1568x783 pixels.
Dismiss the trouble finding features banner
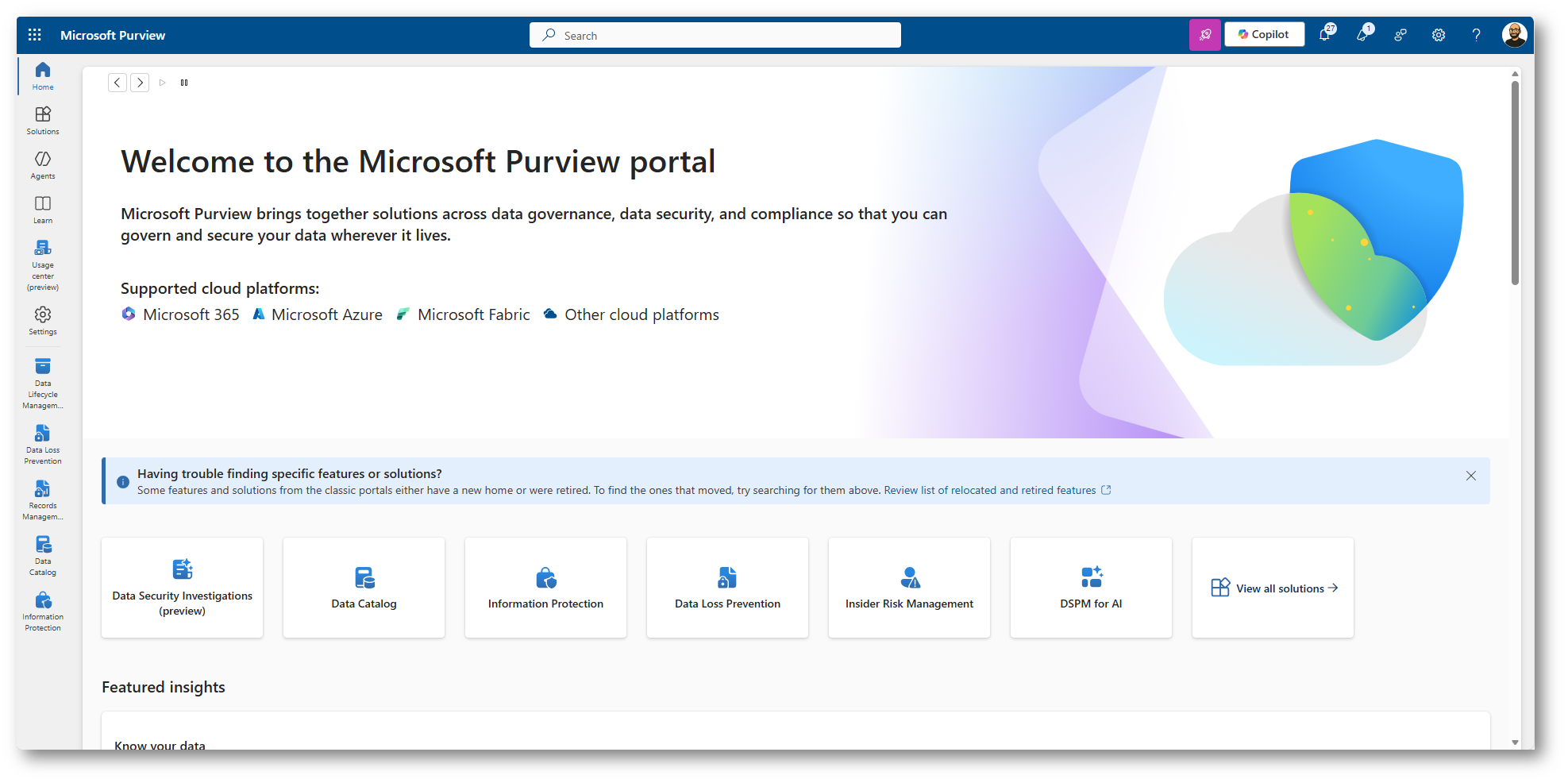click(1471, 476)
